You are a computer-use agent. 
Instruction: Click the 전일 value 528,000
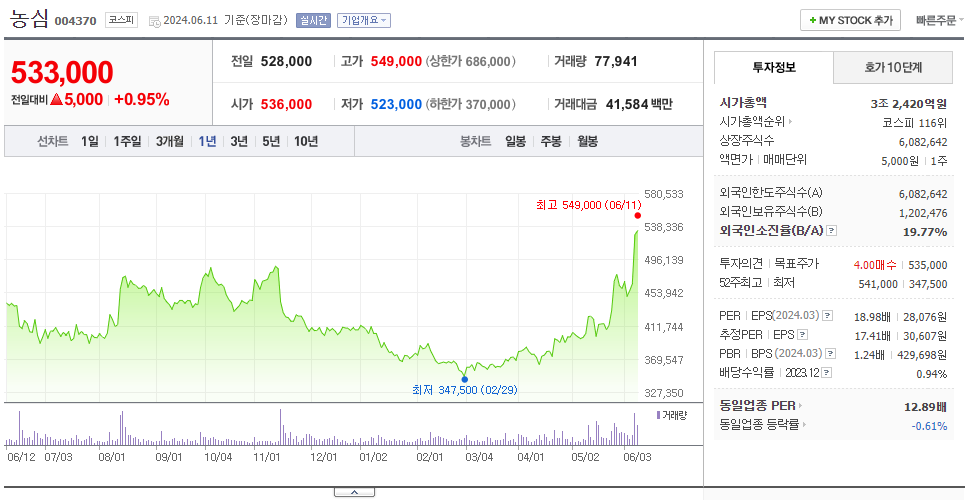(x=286, y=62)
